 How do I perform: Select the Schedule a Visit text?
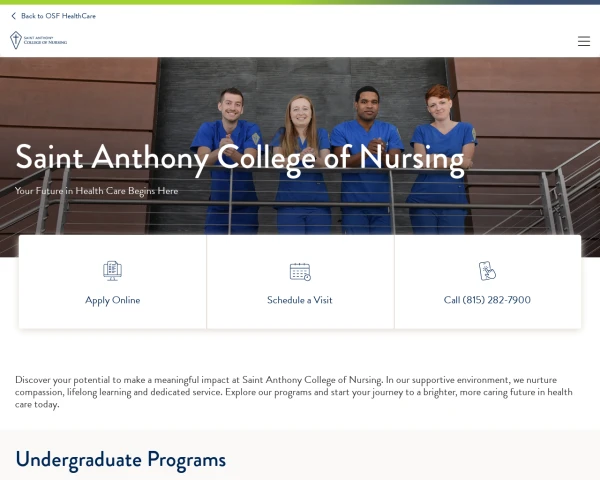click(300, 300)
